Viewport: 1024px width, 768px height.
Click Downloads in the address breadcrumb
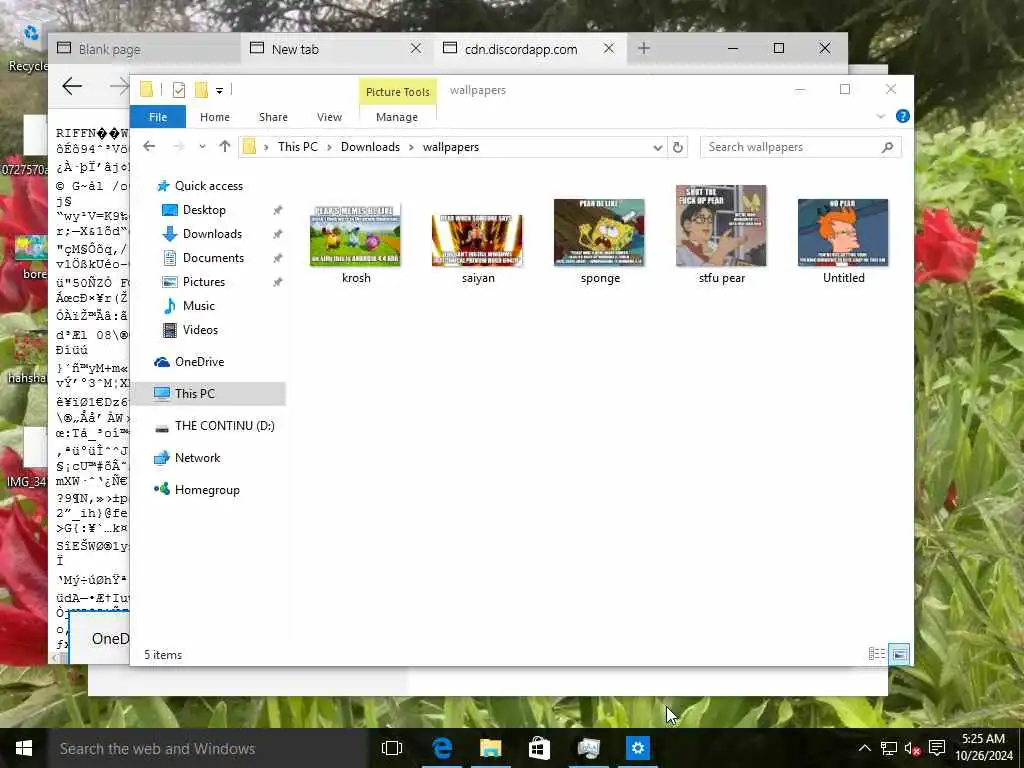370,147
